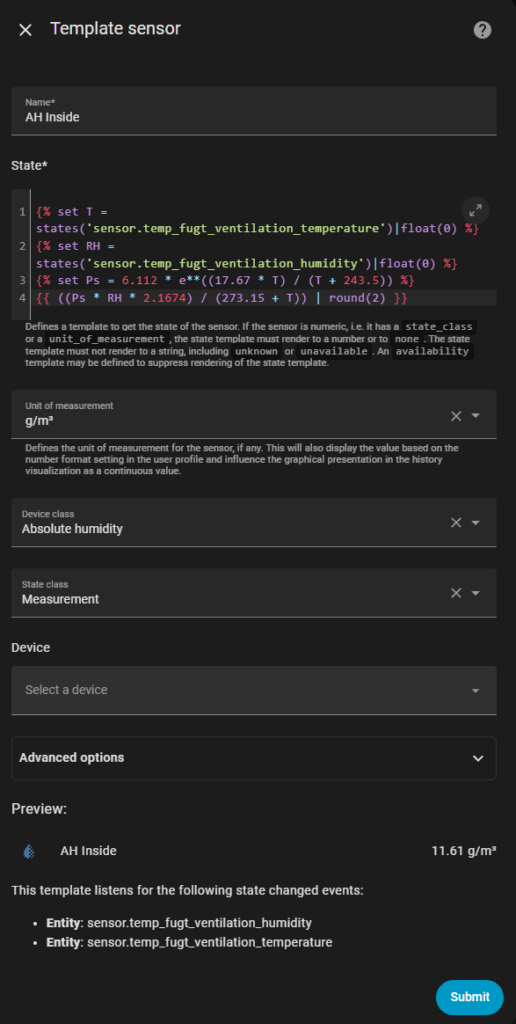
Task: Open the State class dropdown arrow
Action: (x=476, y=593)
